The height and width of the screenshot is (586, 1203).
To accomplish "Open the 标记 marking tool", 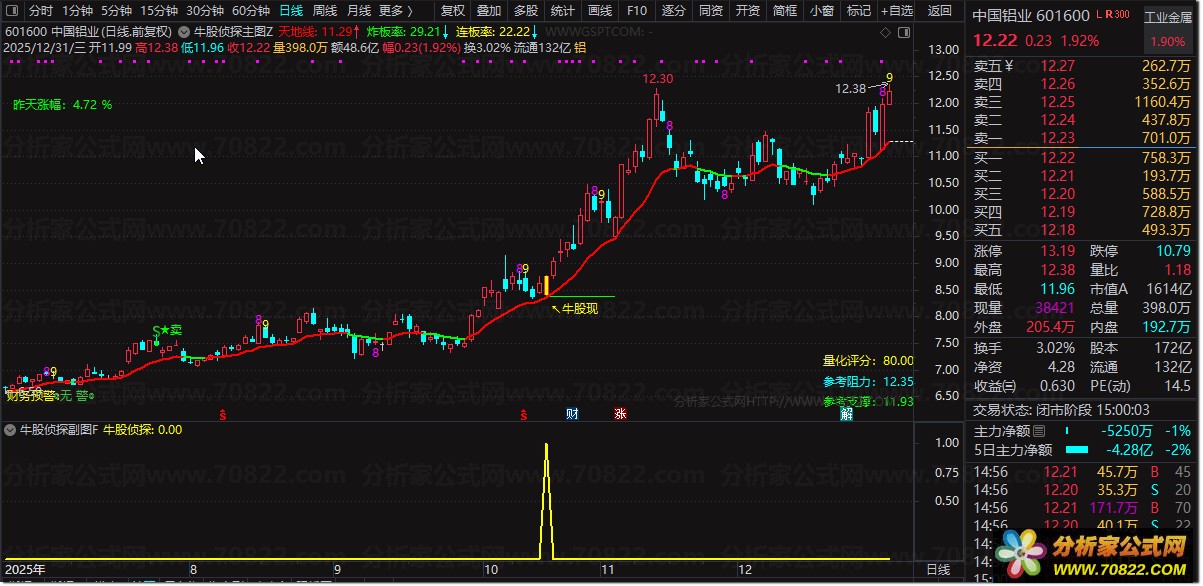I will (859, 11).
